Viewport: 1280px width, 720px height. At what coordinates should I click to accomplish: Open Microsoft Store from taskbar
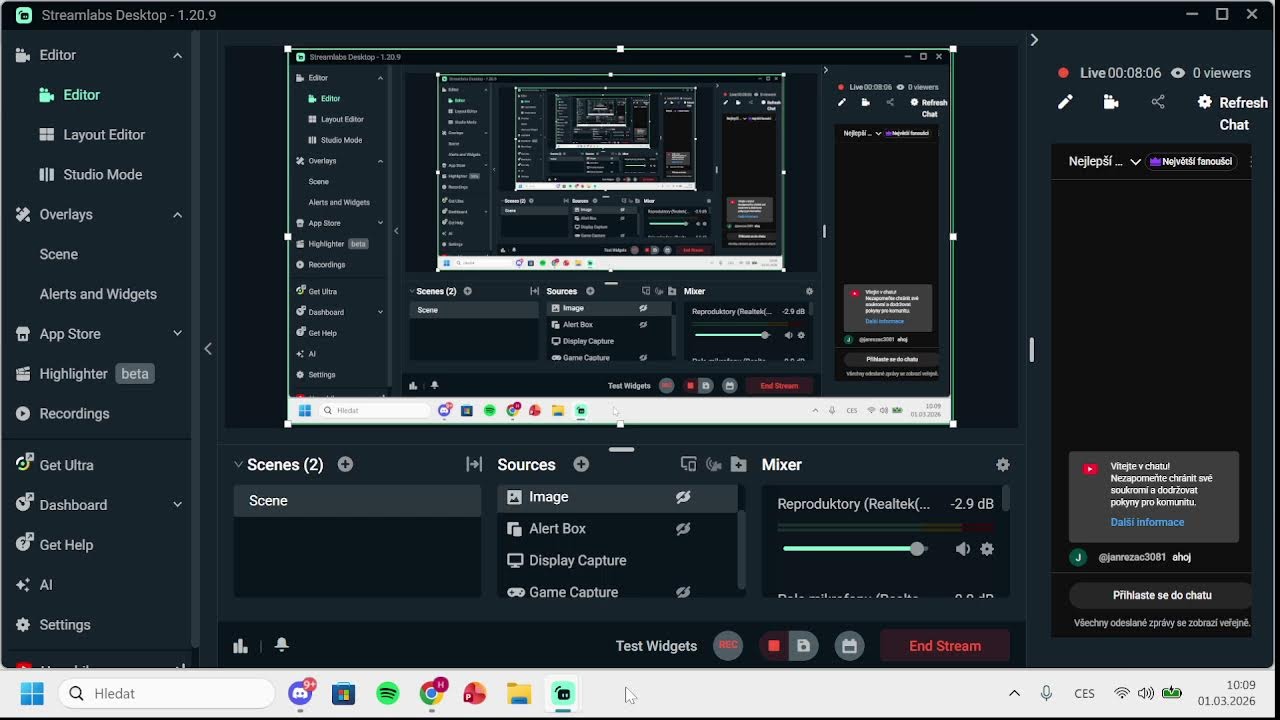(343, 693)
